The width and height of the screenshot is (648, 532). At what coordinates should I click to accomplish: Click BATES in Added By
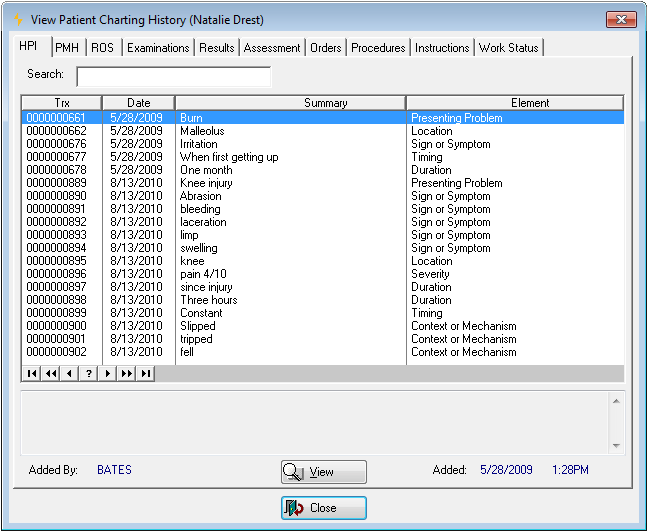click(114, 470)
